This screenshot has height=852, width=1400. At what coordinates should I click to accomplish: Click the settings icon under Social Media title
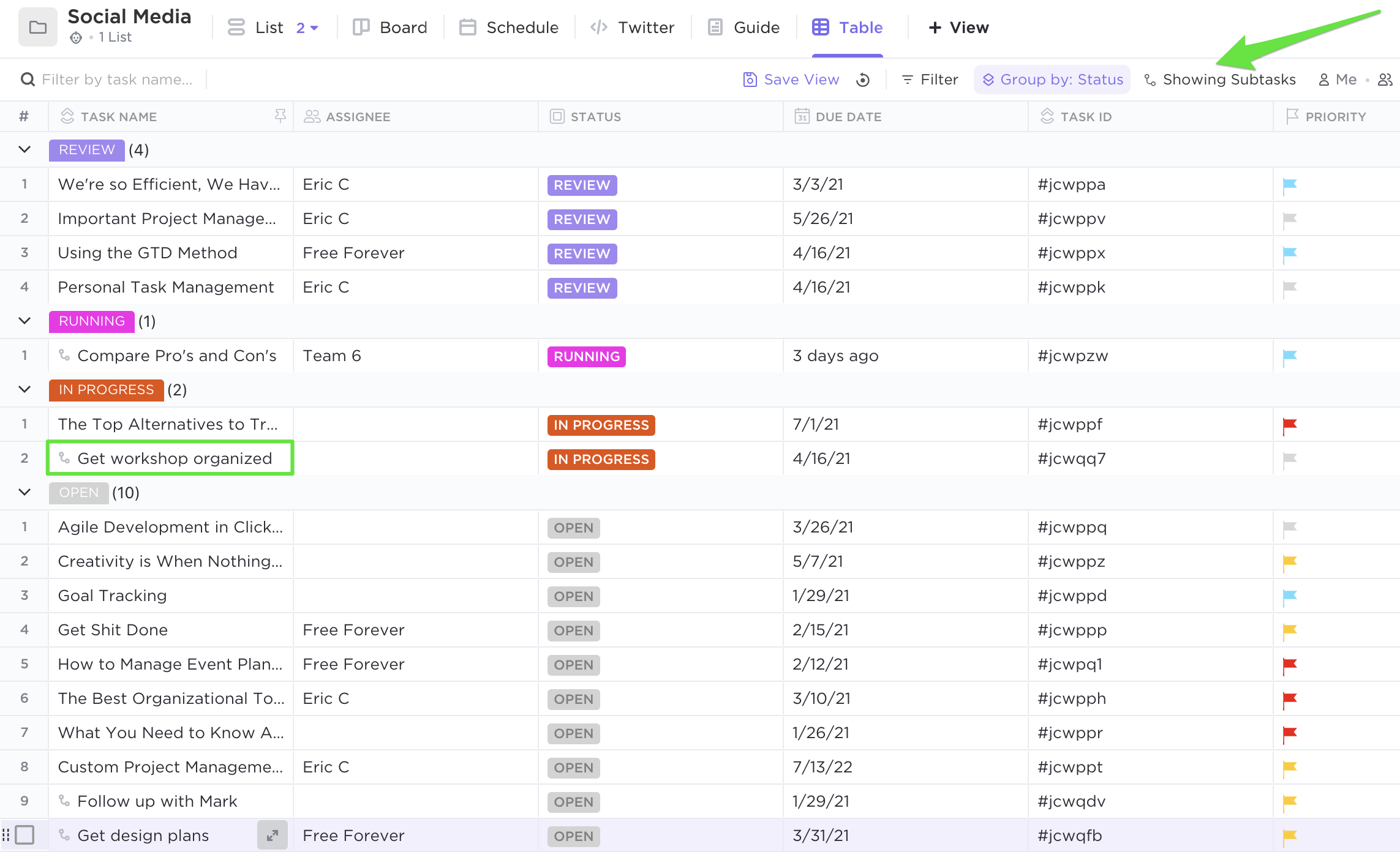tap(76, 37)
